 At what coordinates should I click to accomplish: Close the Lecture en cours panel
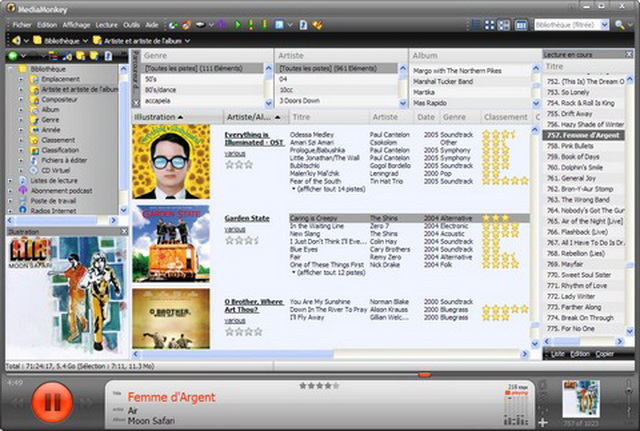click(629, 54)
